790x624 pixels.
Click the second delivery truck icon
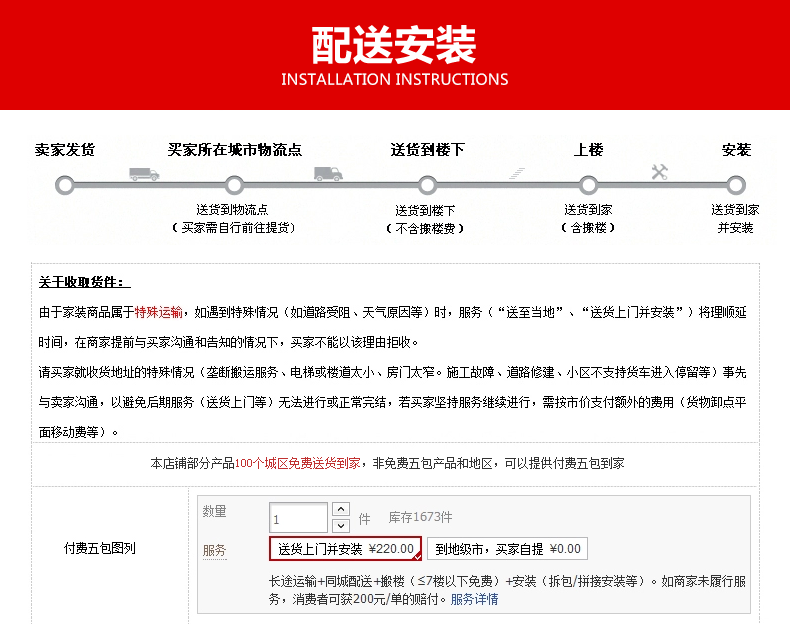[328, 174]
